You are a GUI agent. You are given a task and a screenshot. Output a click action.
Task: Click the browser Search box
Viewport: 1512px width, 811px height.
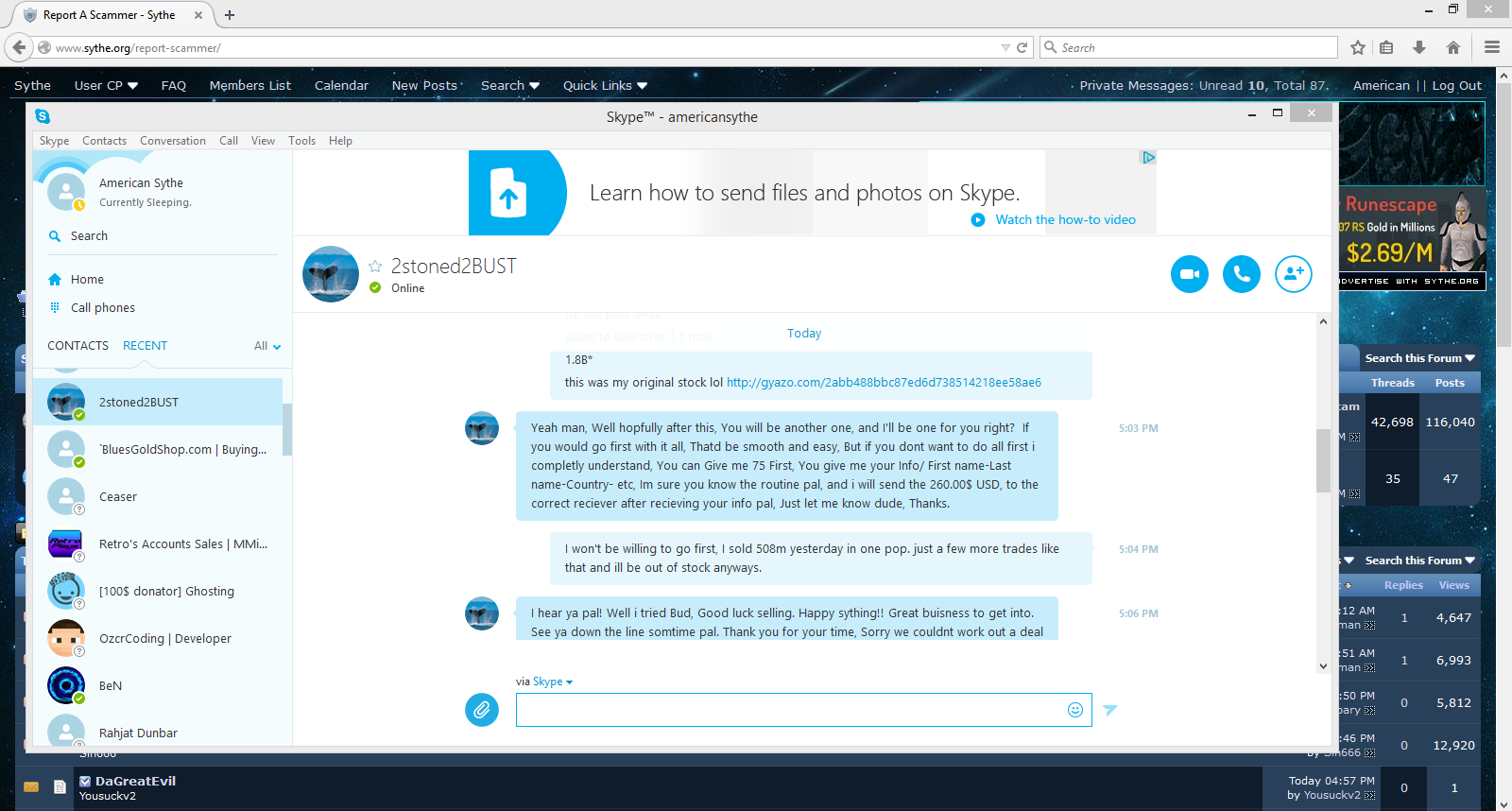click(x=1189, y=47)
